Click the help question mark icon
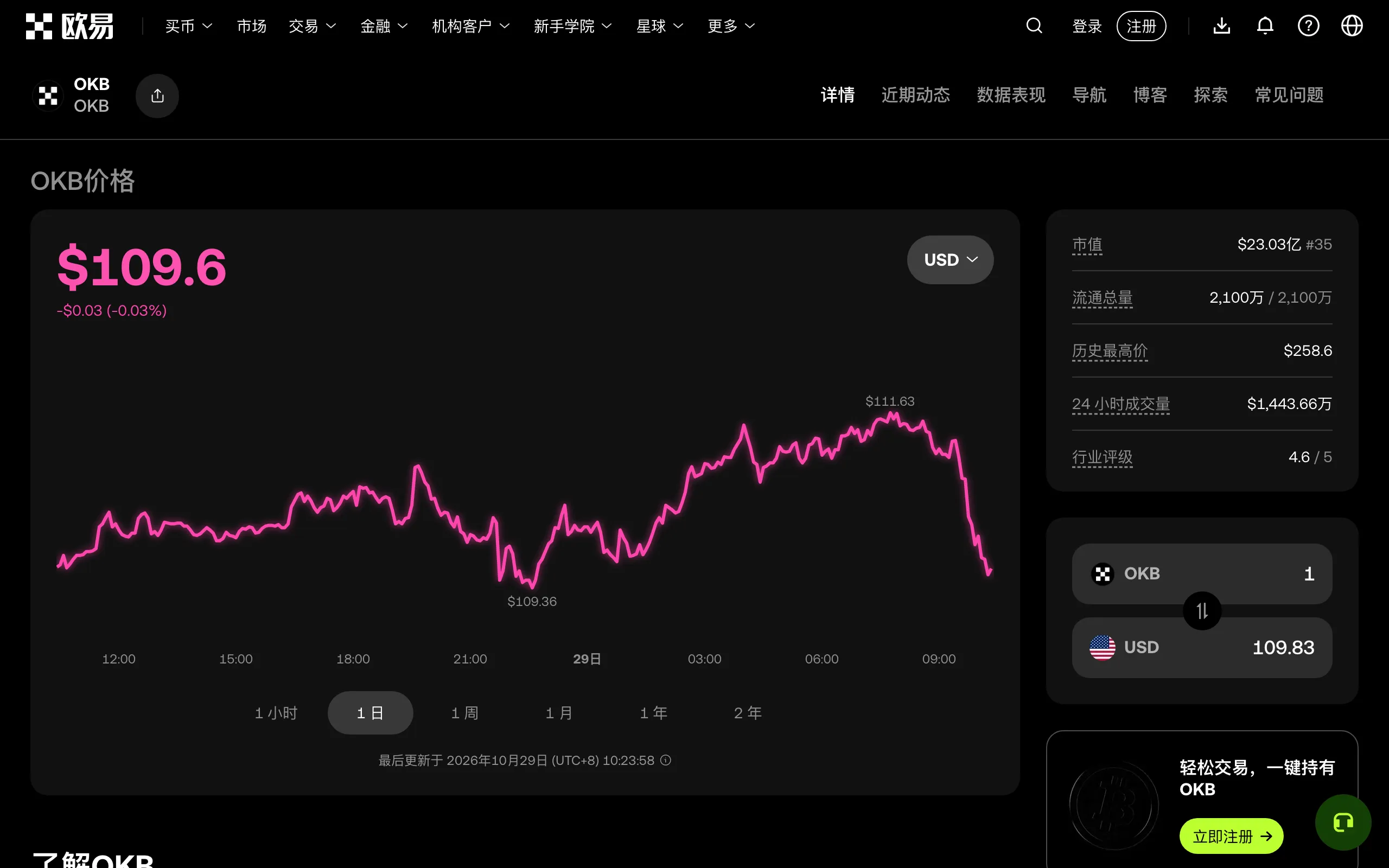1389x868 pixels. click(x=1308, y=26)
